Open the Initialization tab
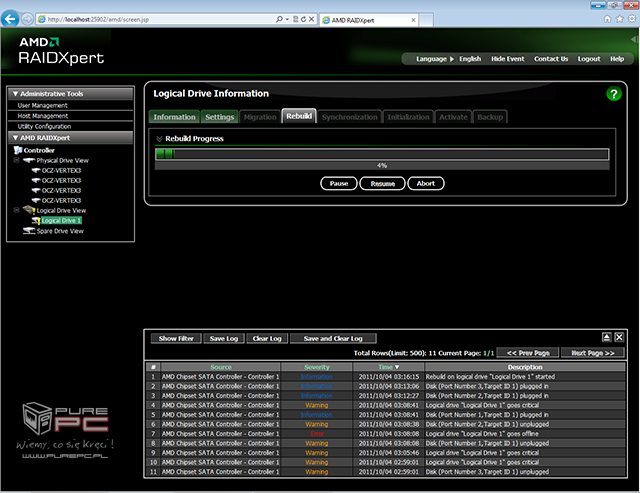Screen dimensions: 640x493 (408, 117)
